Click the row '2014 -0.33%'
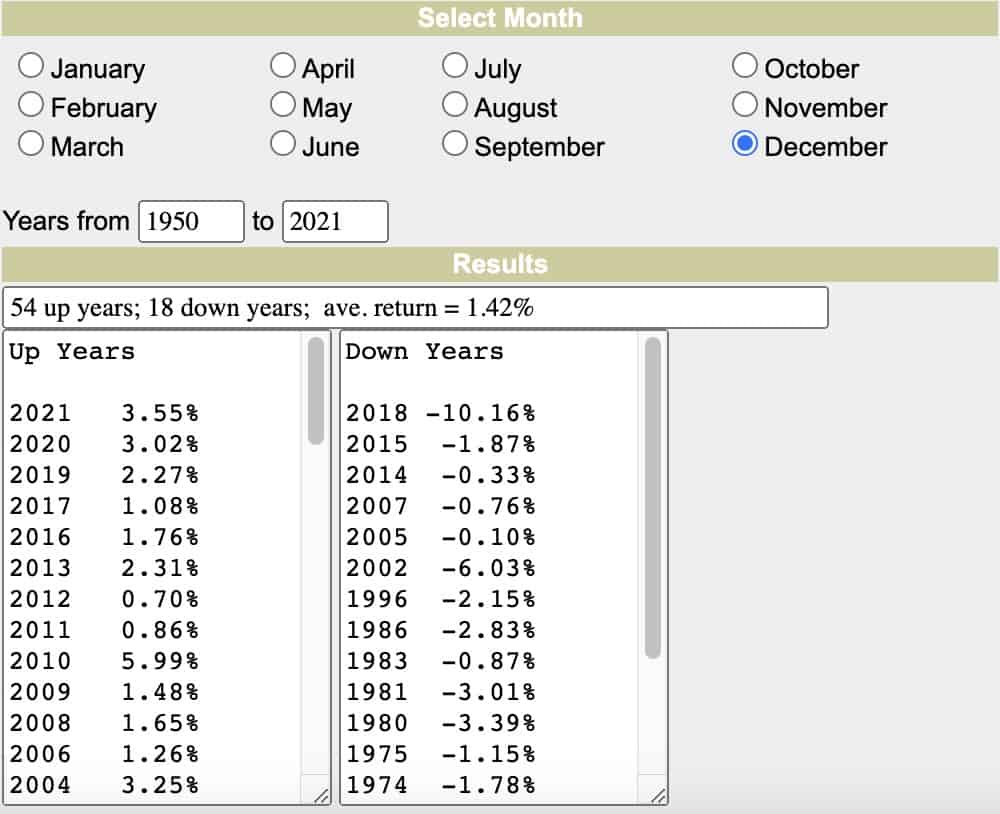Viewport: 1000px width, 814px height. [441, 475]
